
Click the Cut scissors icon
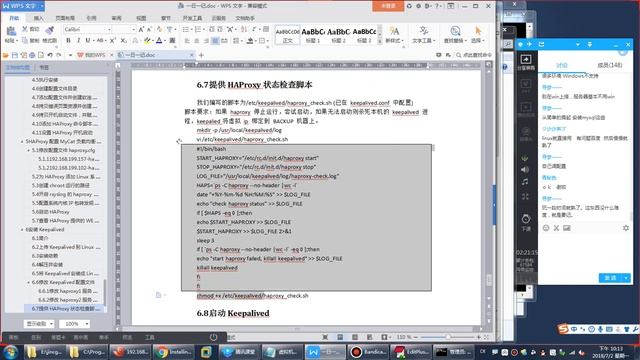tap(25, 29)
